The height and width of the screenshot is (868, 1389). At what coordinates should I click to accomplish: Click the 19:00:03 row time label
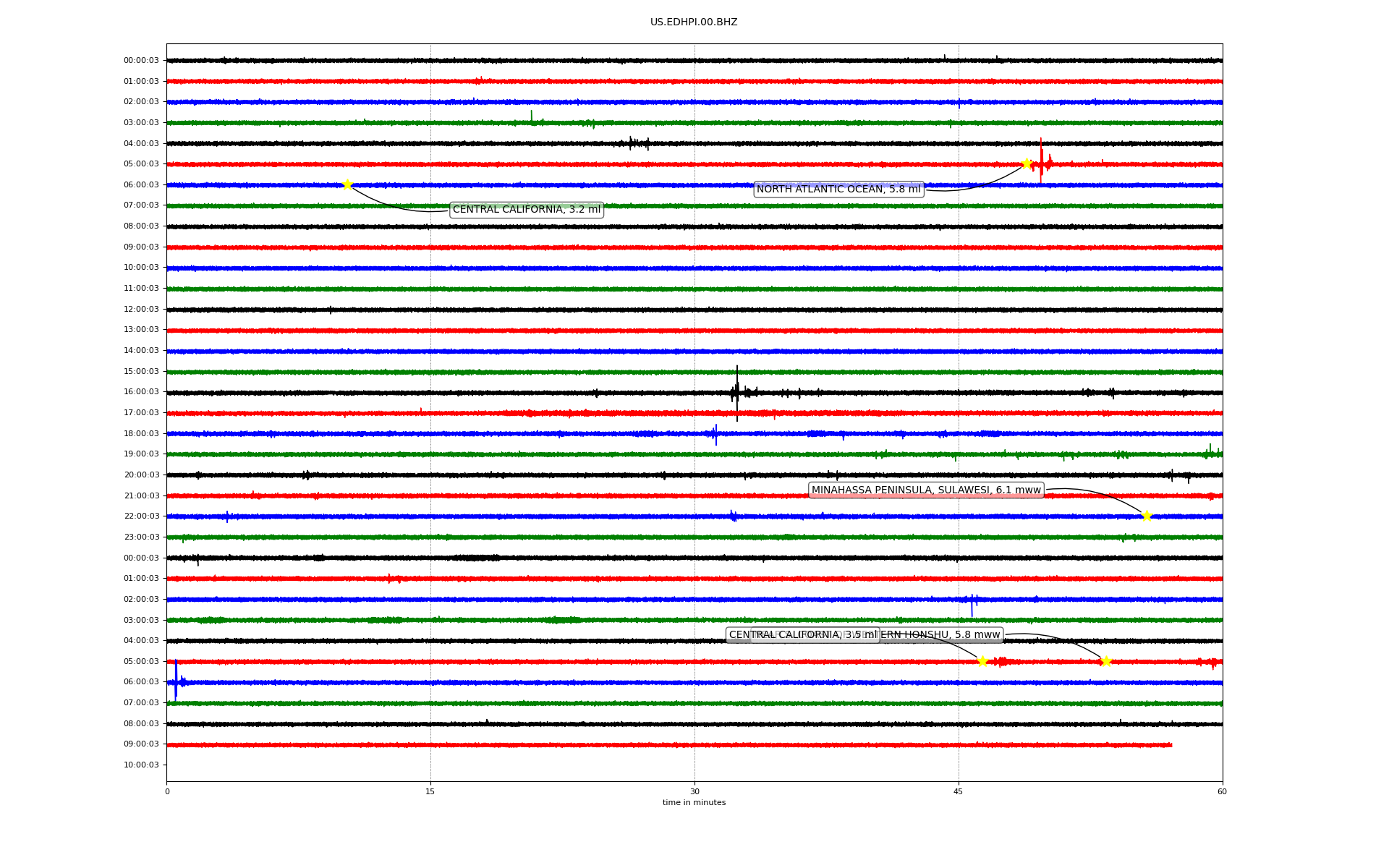(x=141, y=454)
